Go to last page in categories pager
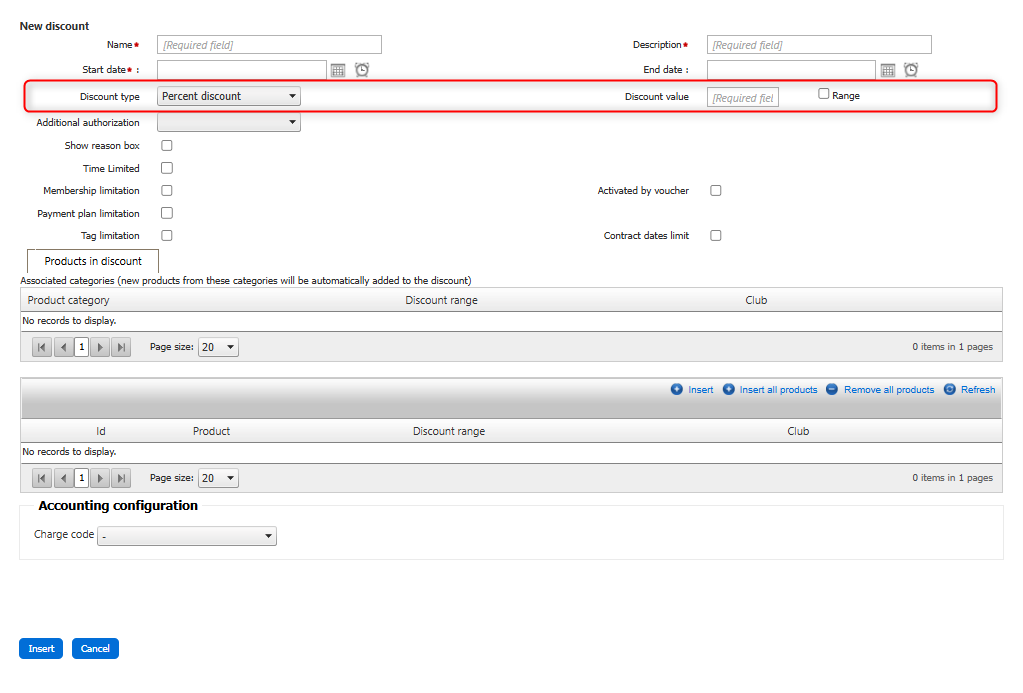1023x693 pixels. 121,347
